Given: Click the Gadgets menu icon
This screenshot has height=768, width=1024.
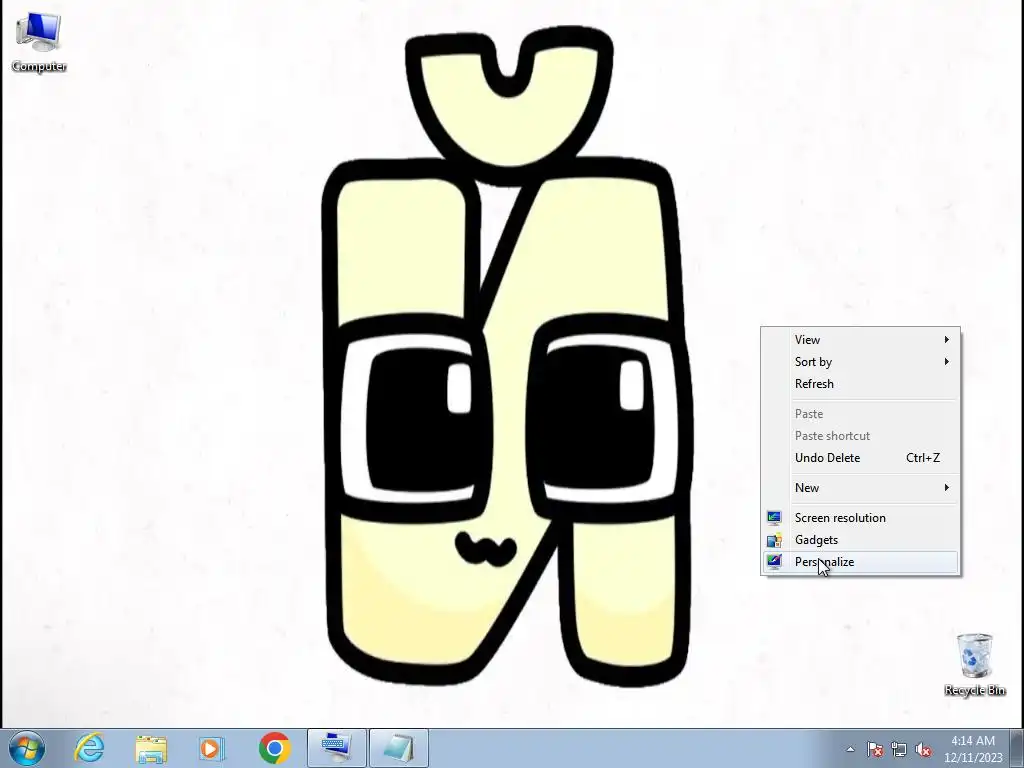Looking at the screenshot, I should [774, 540].
